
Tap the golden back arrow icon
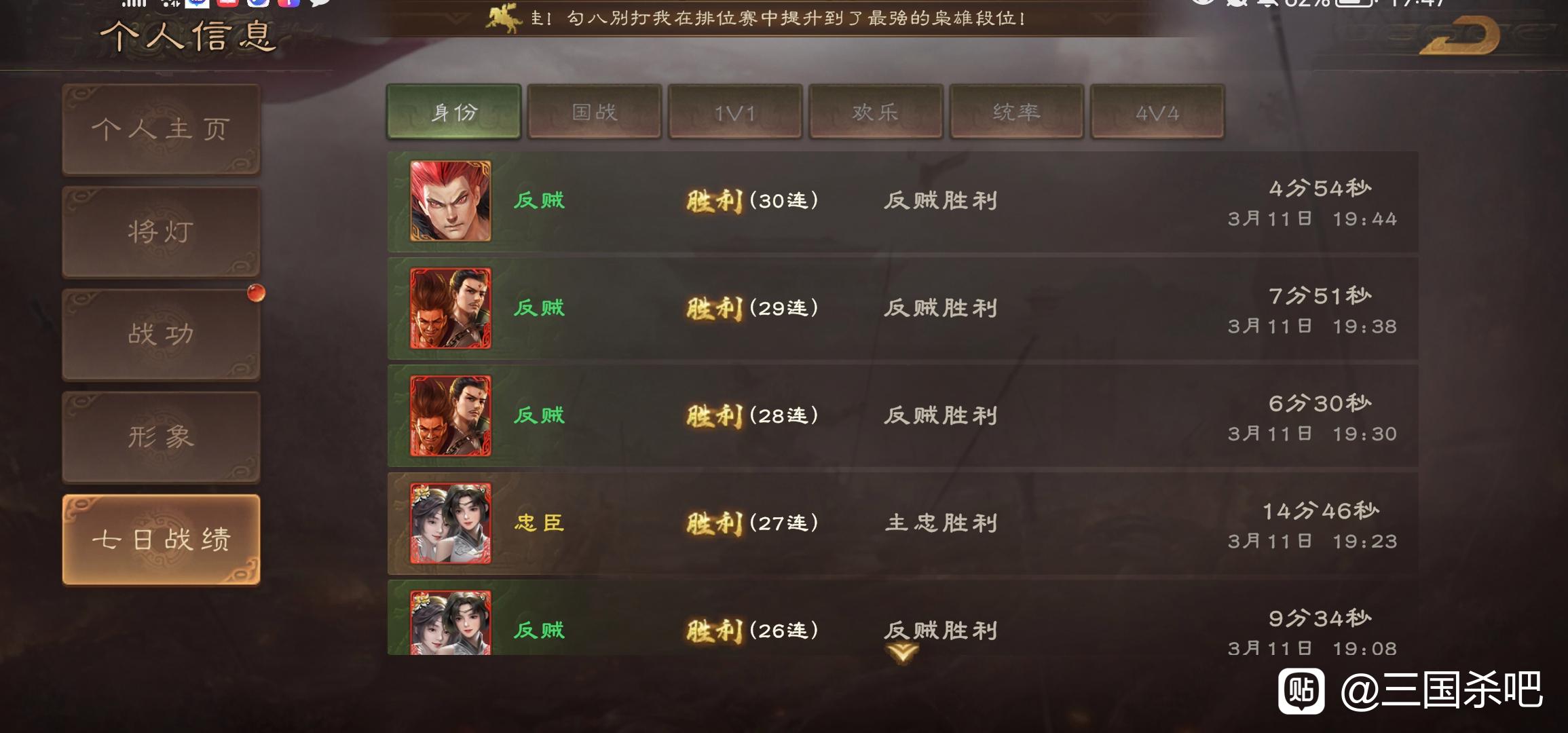pyautogui.click(x=1460, y=35)
